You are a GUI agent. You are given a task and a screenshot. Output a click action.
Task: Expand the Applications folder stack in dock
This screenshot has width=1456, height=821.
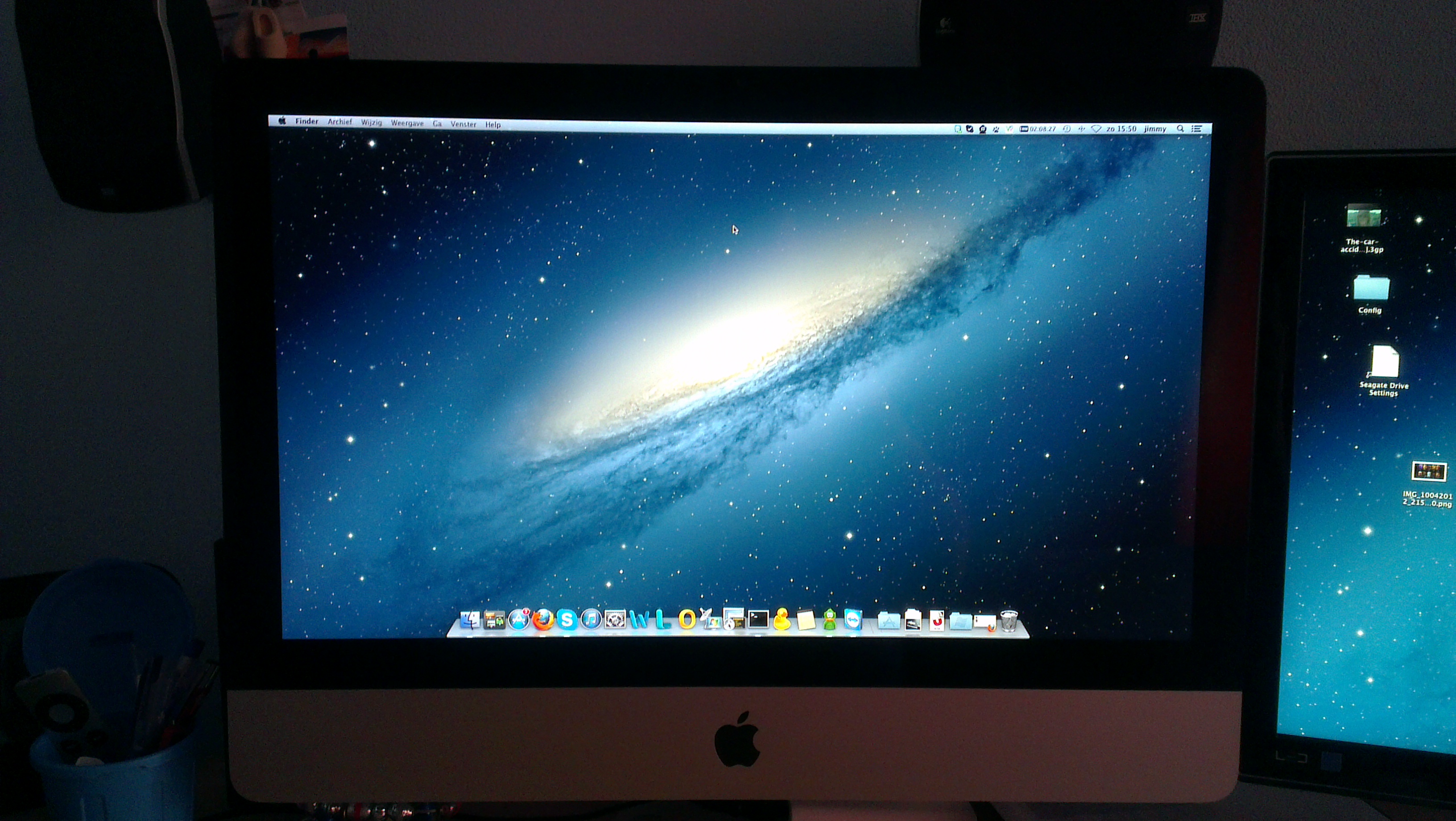pyautogui.click(x=889, y=622)
